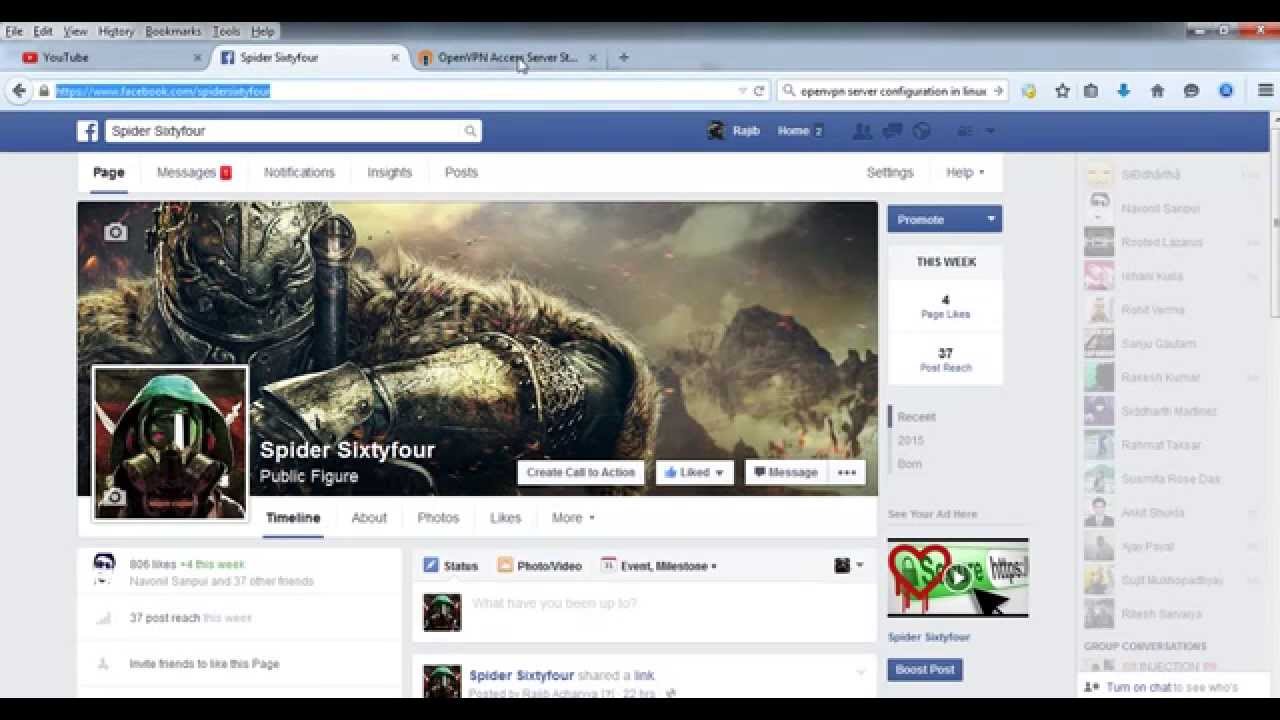The image size is (1280, 720).
Task: Open the Photos tab
Action: [438, 518]
